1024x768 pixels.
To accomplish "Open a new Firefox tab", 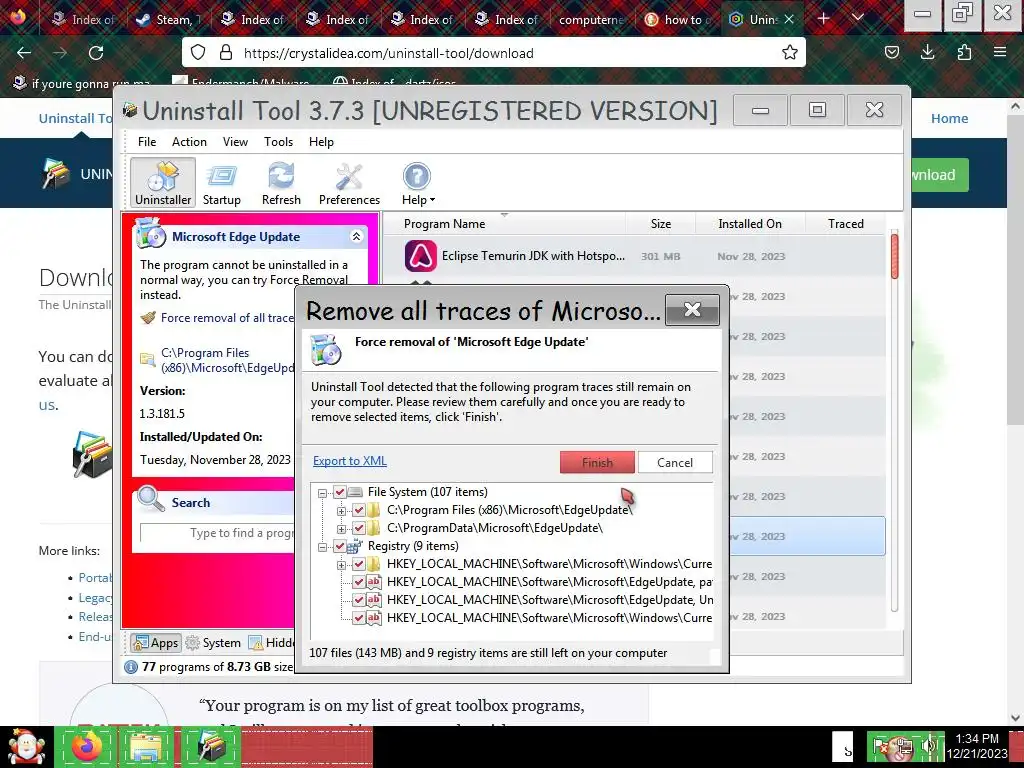I will 824,18.
